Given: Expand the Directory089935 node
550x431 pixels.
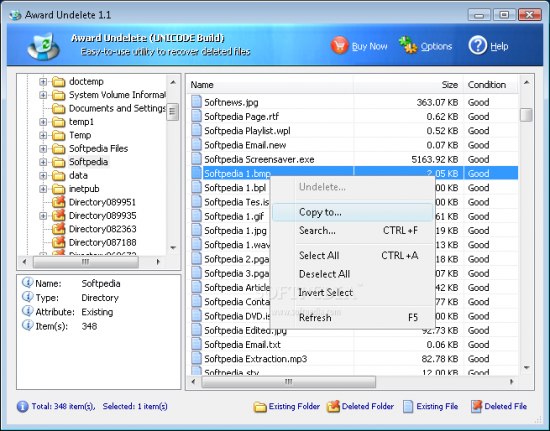Looking at the screenshot, I should [43, 216].
